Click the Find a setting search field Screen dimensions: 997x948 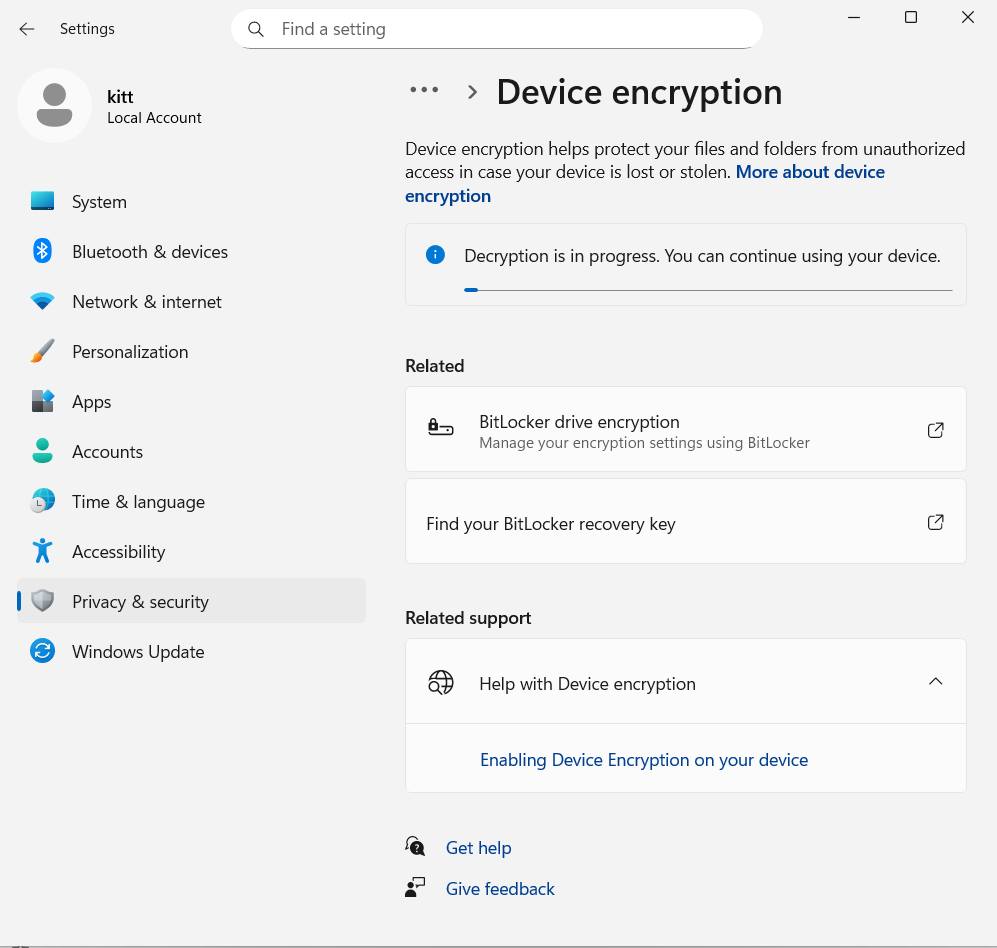[x=510, y=29]
